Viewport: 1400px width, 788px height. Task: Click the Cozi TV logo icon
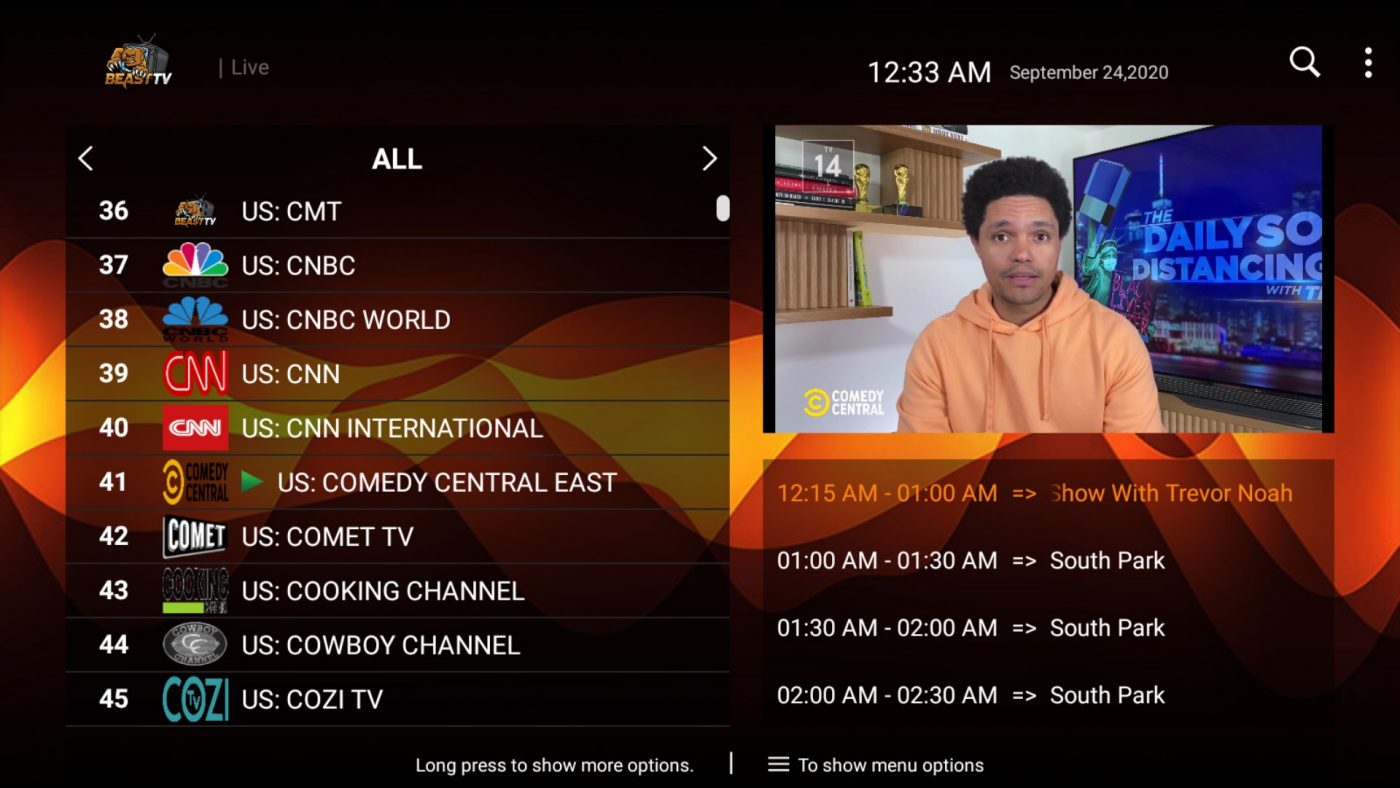[195, 699]
